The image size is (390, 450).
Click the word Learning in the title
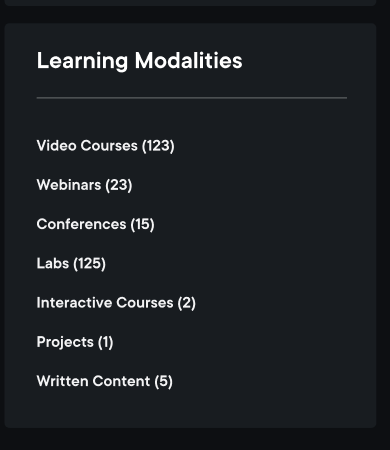coord(82,61)
